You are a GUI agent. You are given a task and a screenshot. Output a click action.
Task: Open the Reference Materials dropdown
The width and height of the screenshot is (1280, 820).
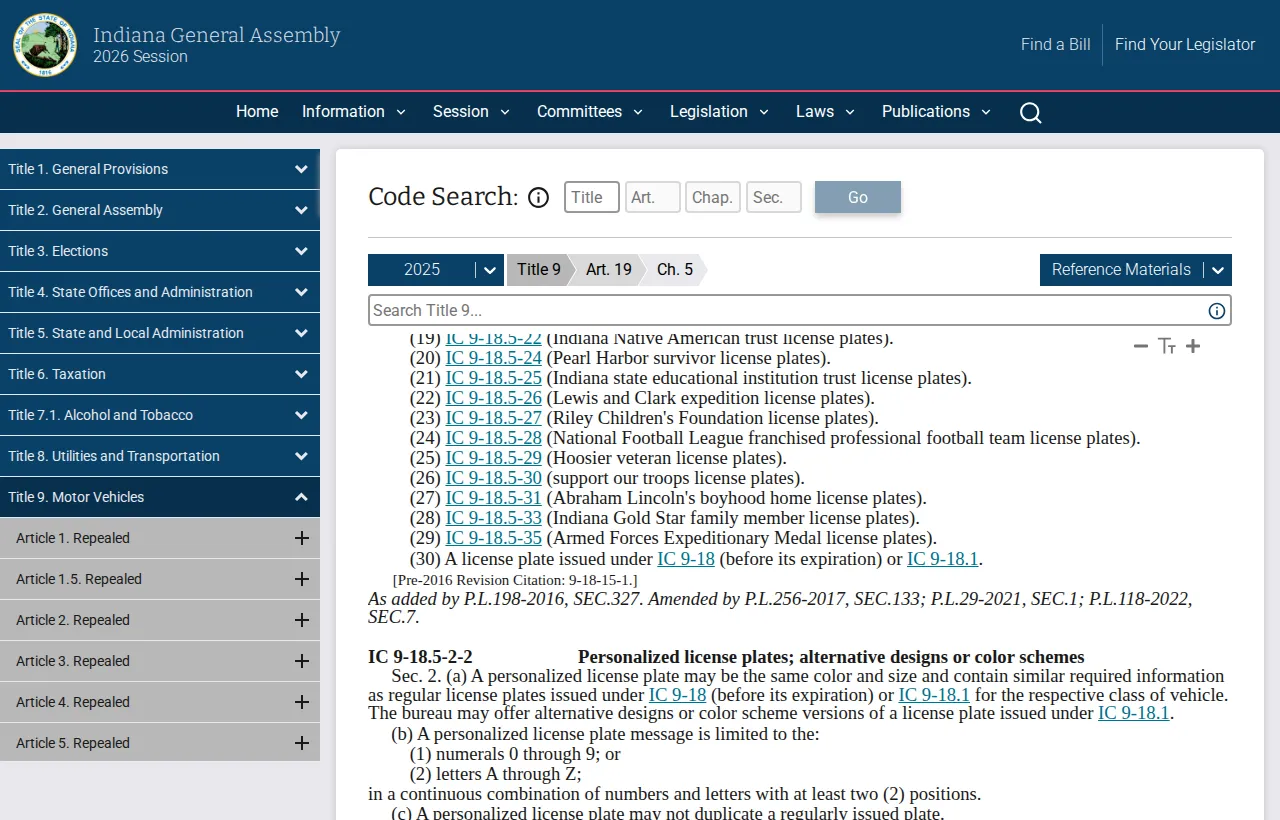(1217, 269)
